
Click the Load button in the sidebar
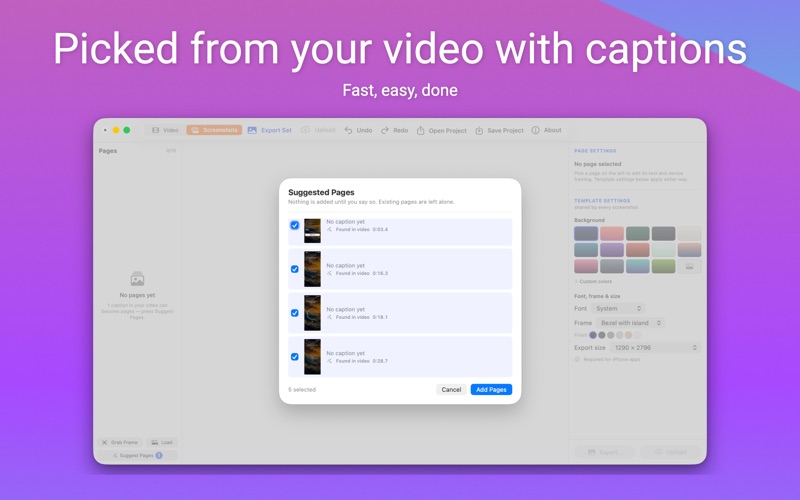(x=162, y=442)
